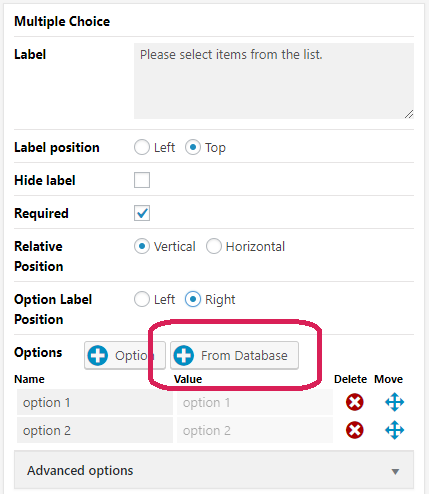Image resolution: width=429 pixels, height=494 pixels.
Task: Delete option 2 with red X icon
Action: pyautogui.click(x=354, y=430)
